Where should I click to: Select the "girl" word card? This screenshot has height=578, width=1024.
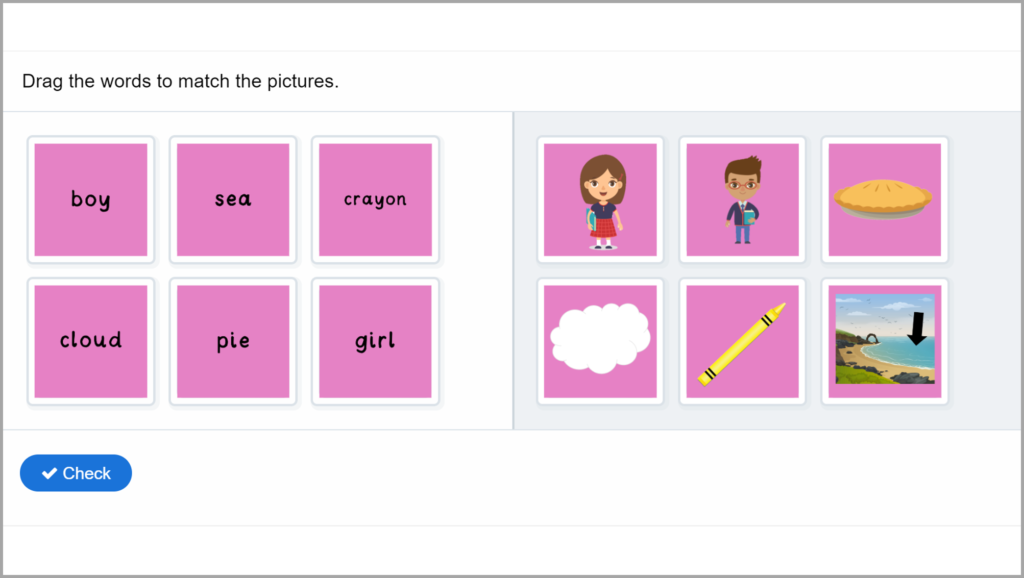375,341
